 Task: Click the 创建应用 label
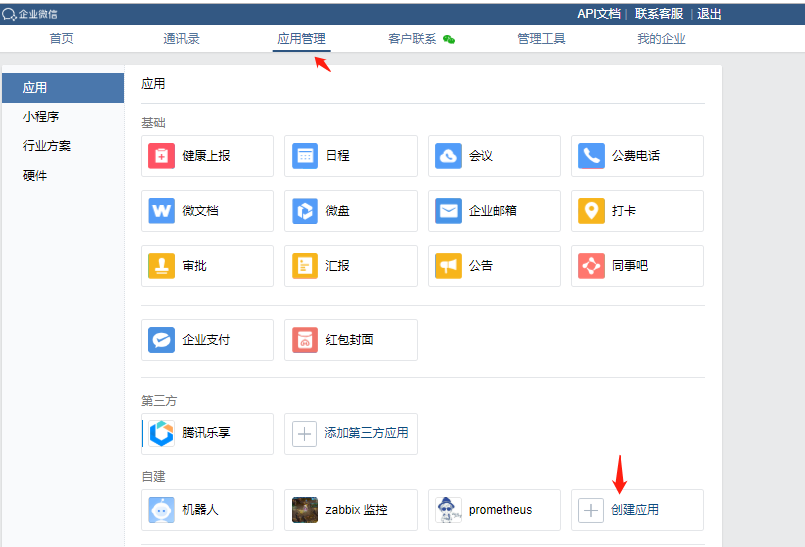(635, 510)
